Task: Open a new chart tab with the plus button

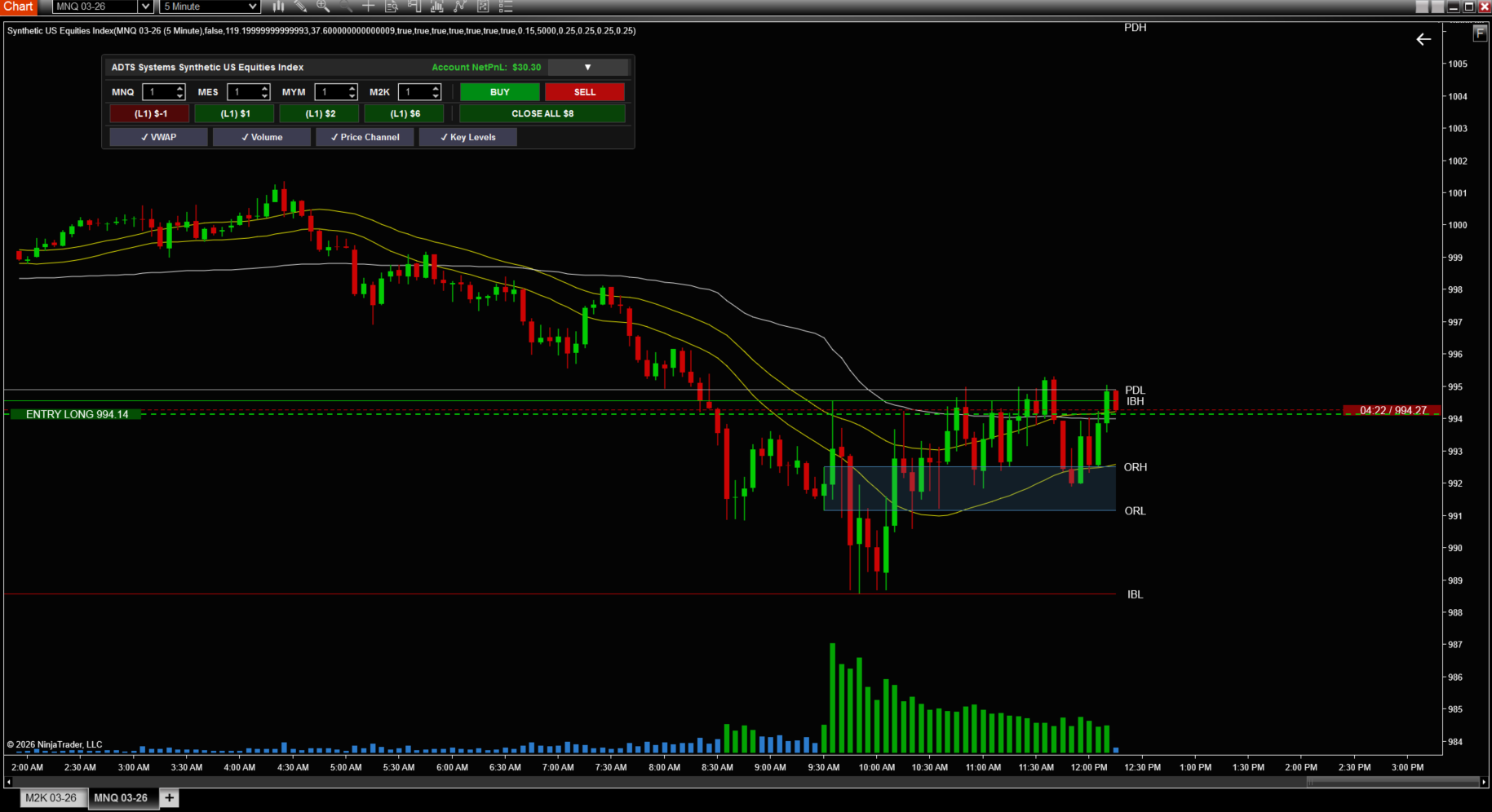Action: (169, 798)
